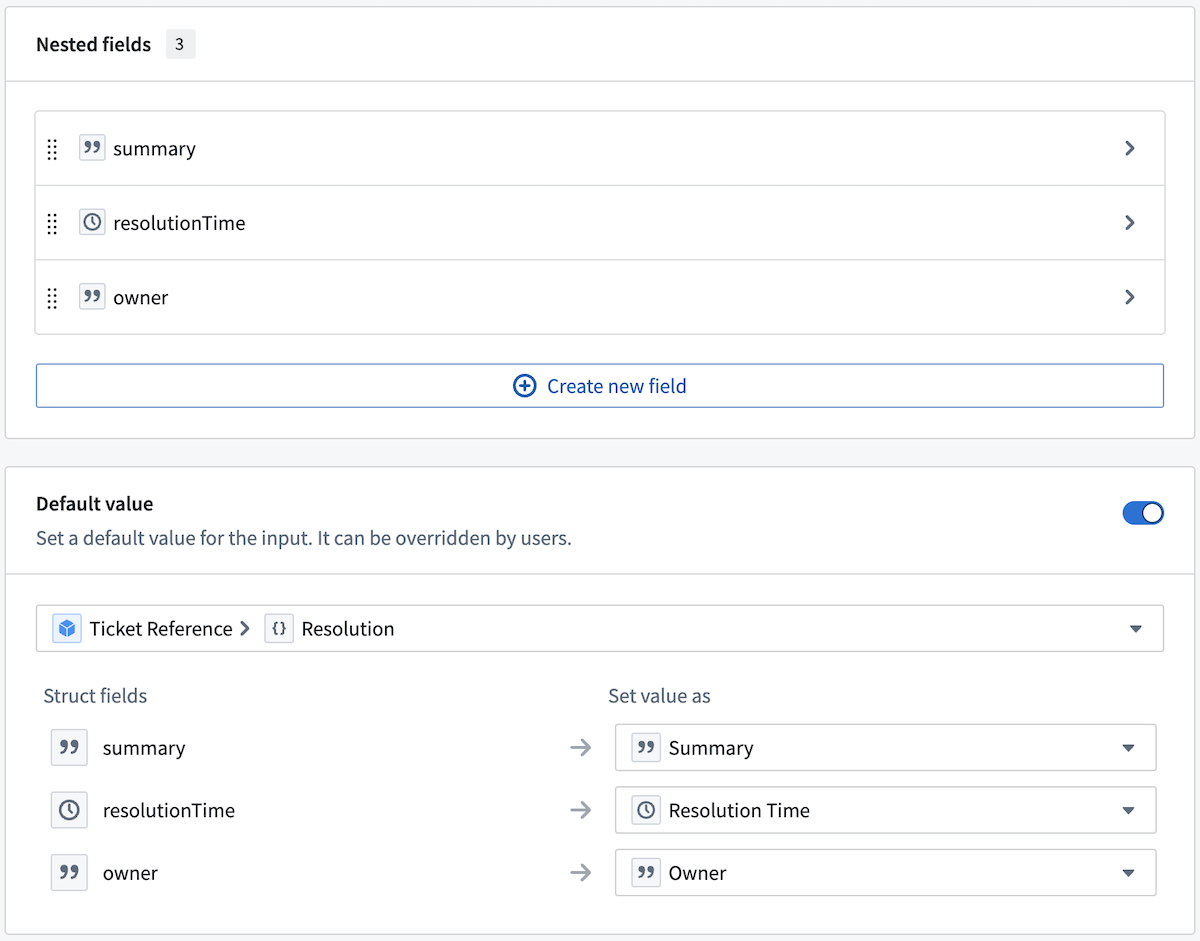Click the clock icon in Resolution Time dropdown
1200x941 pixels.
645,810
